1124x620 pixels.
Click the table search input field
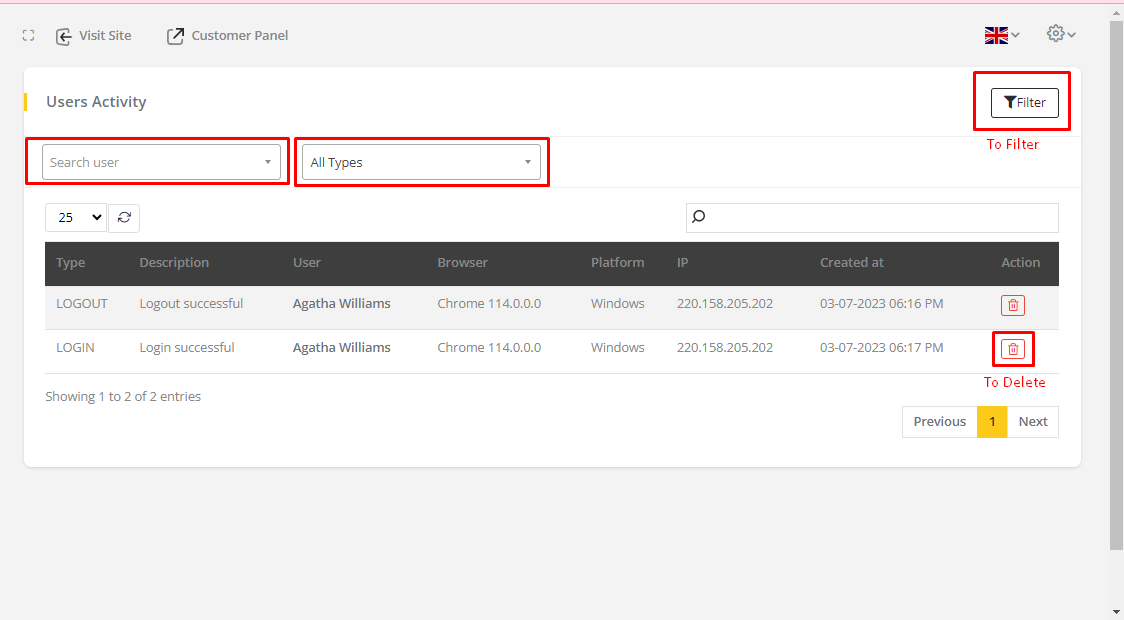pos(872,217)
